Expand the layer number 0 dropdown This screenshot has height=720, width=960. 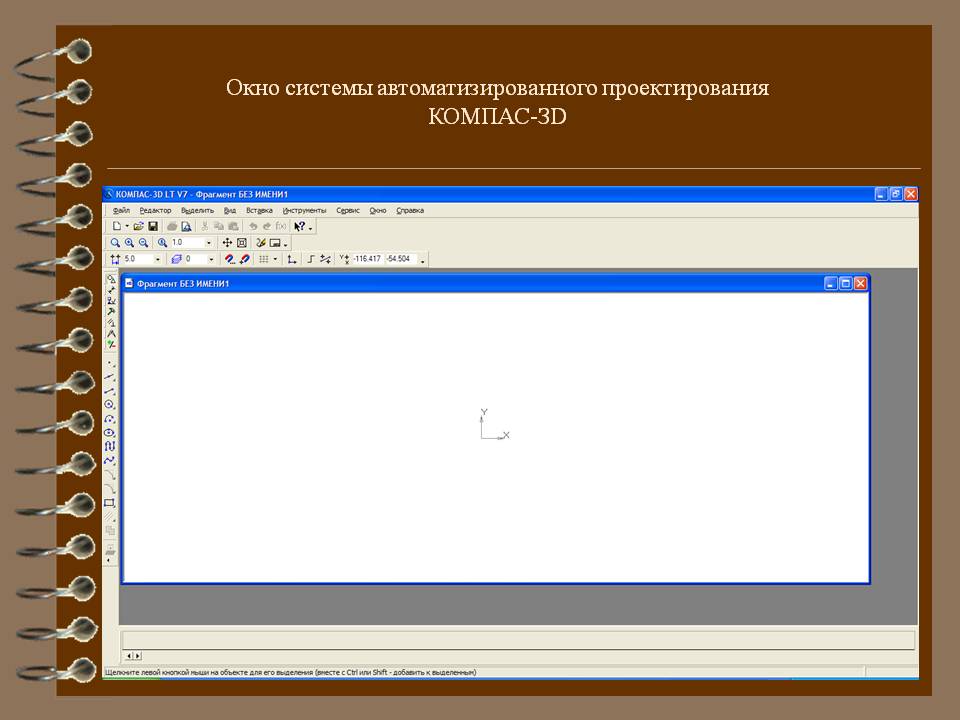212,259
